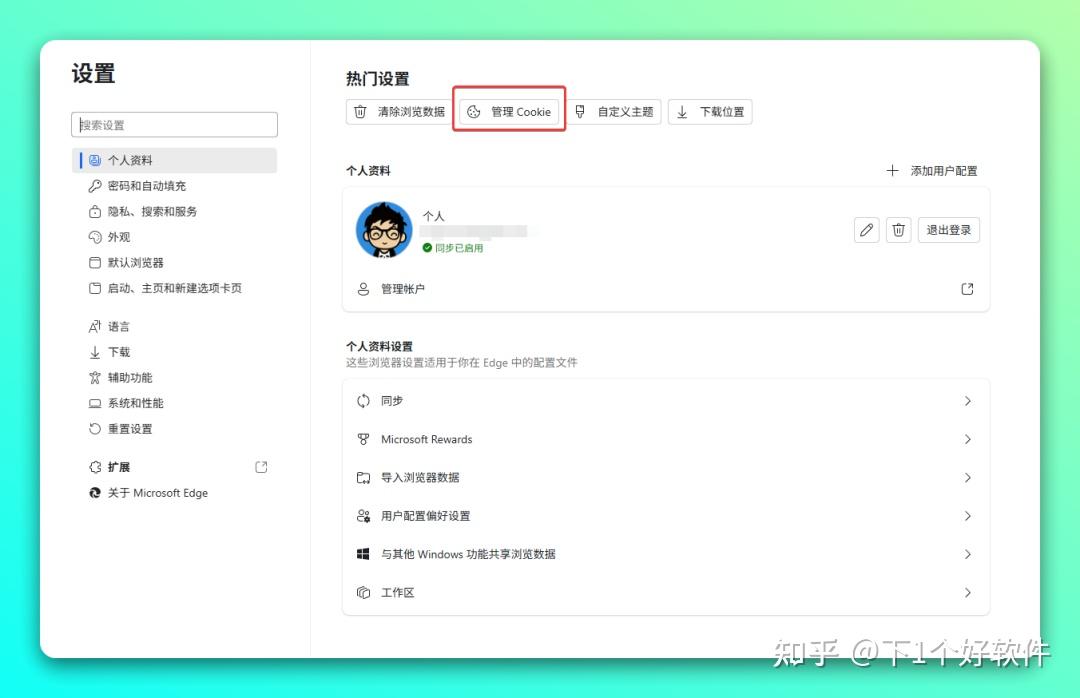The width and height of the screenshot is (1080, 698).
Task: Click the Windows logo icon on sharing row
Action: 362,554
